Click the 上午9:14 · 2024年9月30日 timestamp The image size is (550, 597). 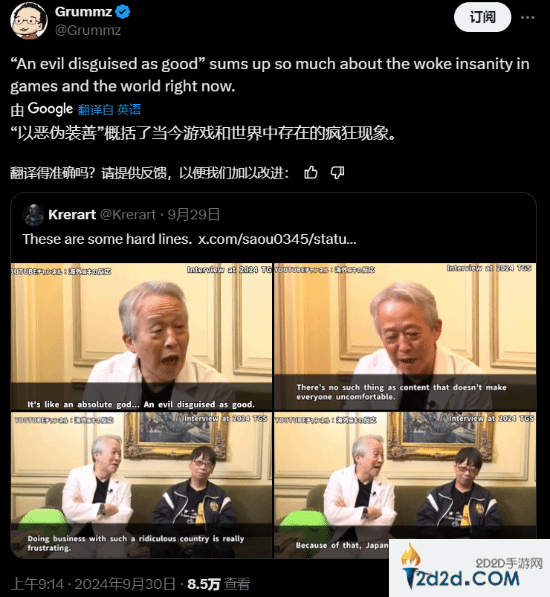point(93,584)
